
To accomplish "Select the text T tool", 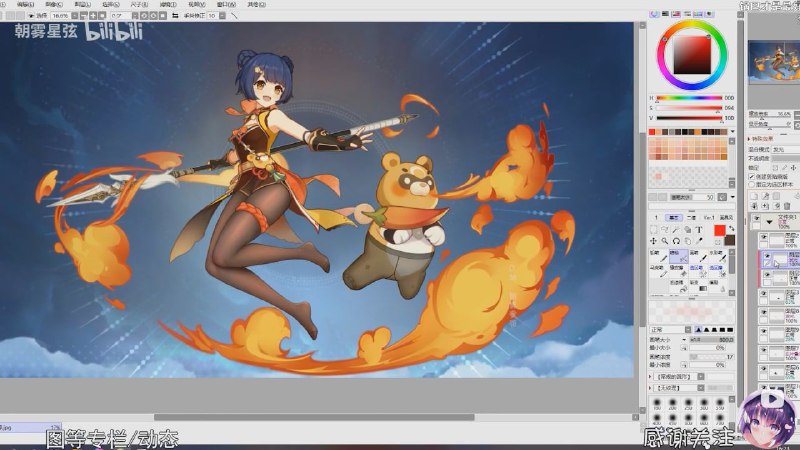I will 699,230.
